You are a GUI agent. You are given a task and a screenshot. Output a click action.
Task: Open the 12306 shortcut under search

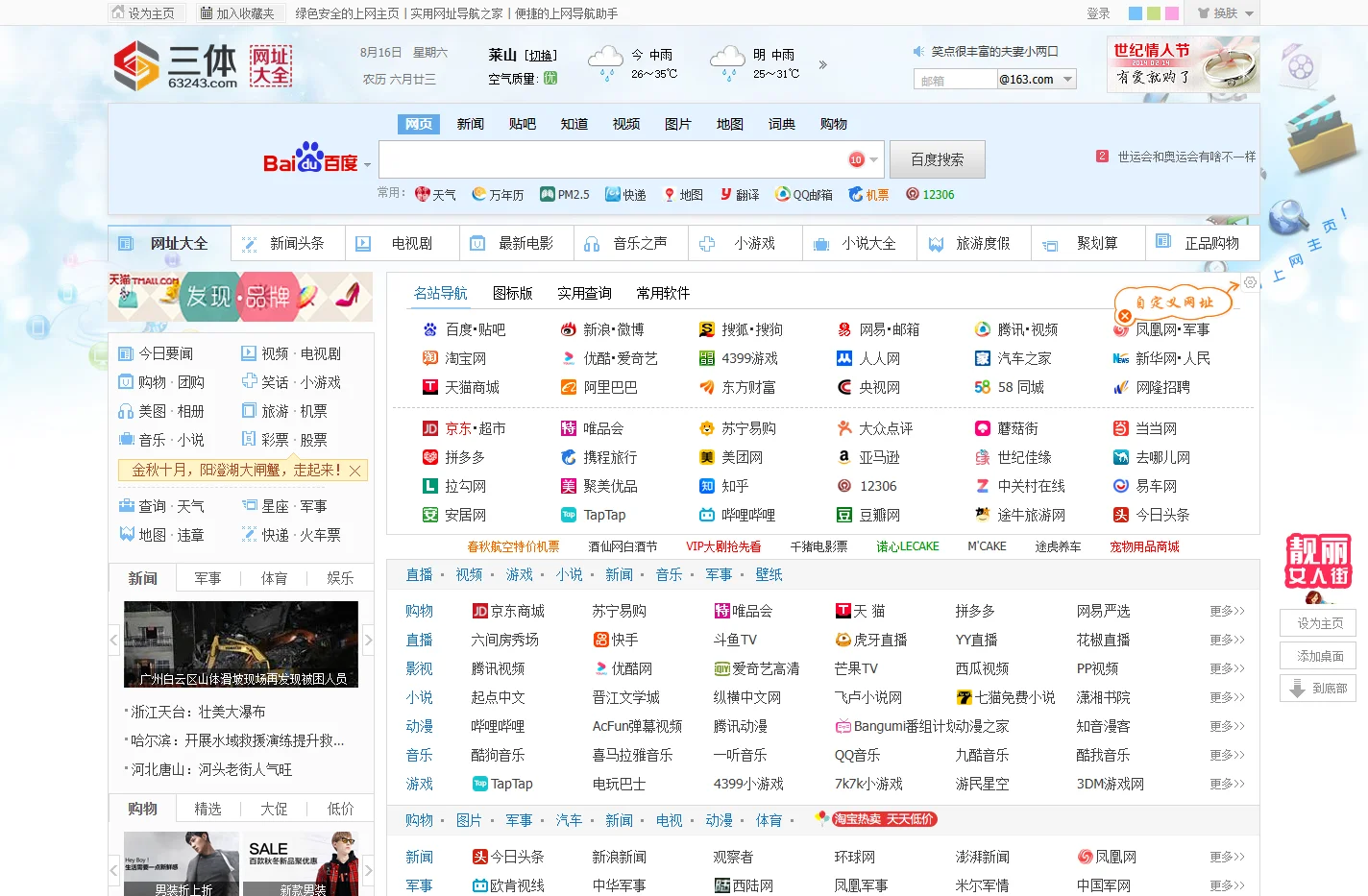click(x=930, y=194)
